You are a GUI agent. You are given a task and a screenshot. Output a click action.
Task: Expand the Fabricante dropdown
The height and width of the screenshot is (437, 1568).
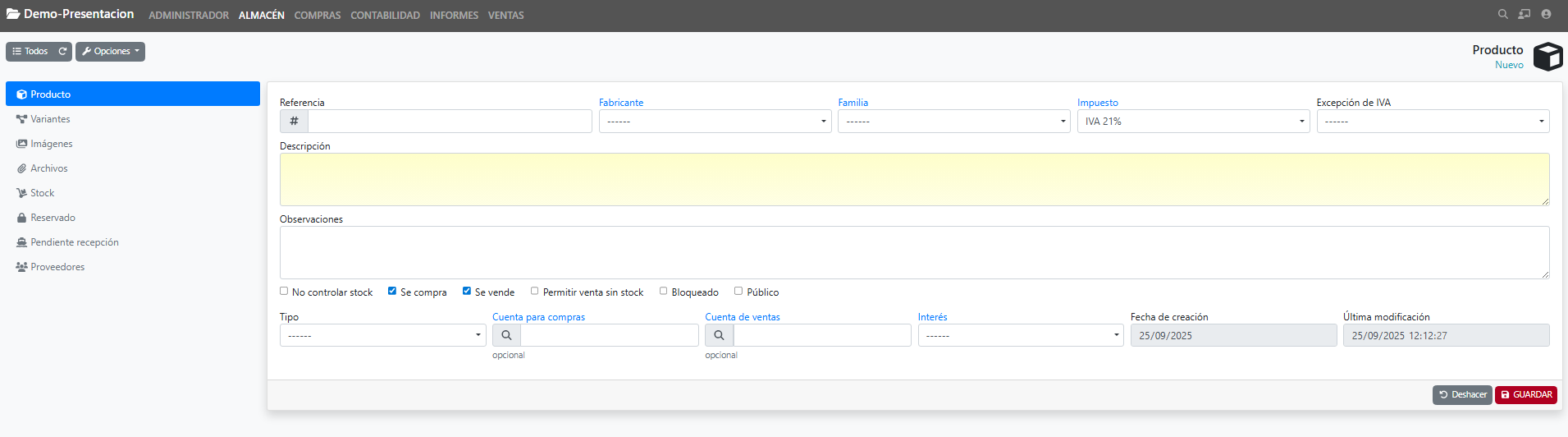[714, 122]
